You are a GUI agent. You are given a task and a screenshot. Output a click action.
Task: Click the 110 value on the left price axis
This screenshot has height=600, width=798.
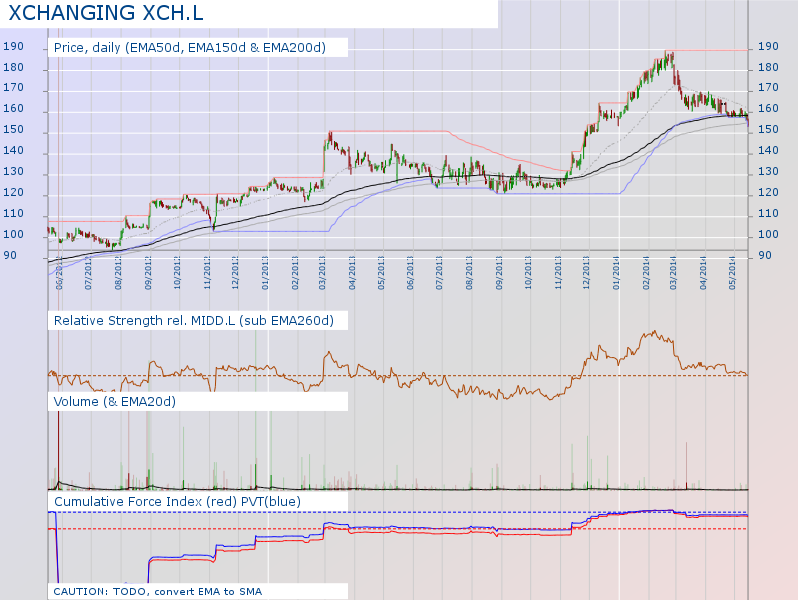pyautogui.click(x=14, y=213)
